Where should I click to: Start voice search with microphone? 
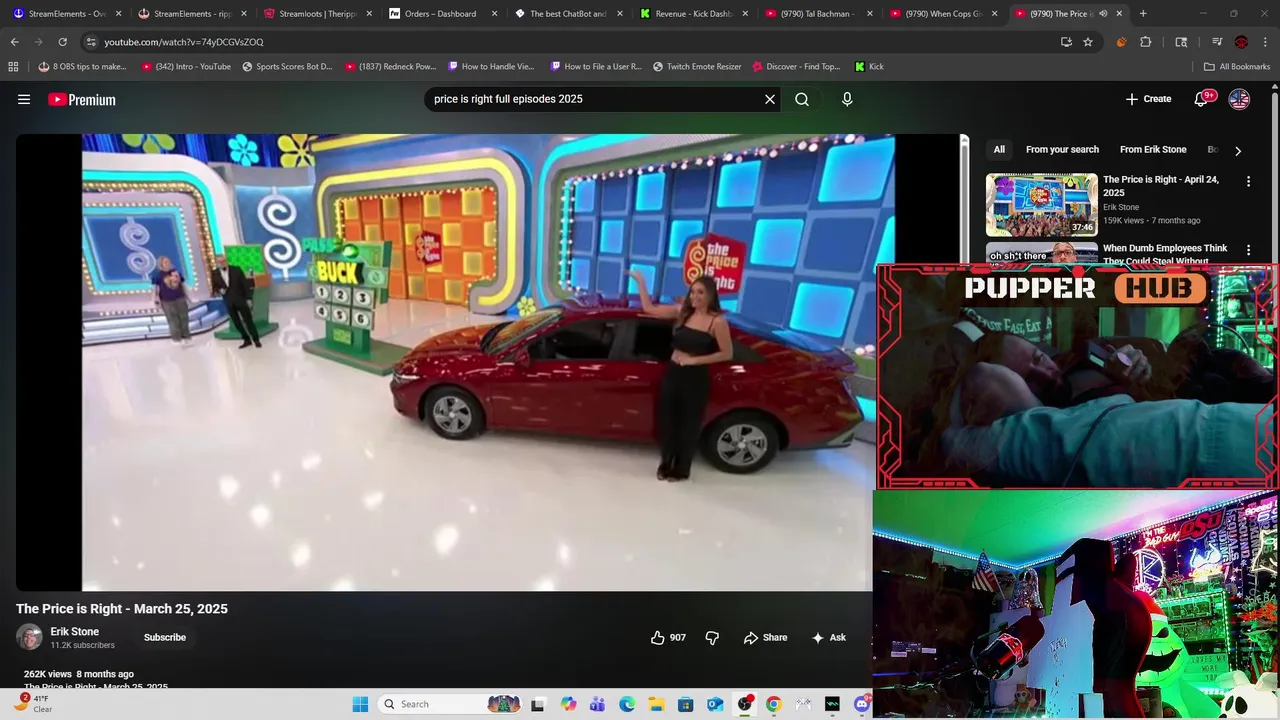coord(847,99)
